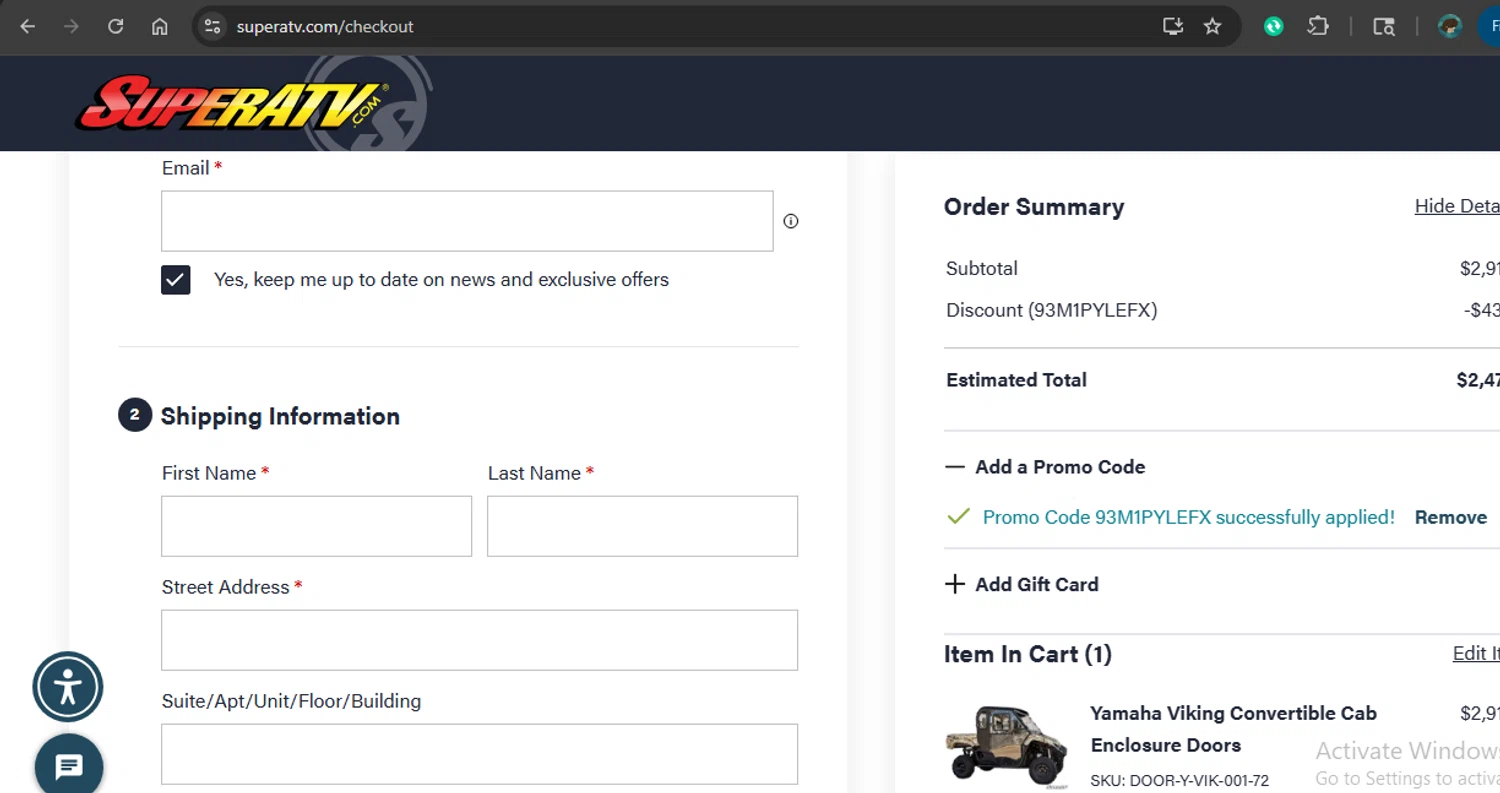Focus the Email input field
The image size is (1500, 793).
coord(467,221)
